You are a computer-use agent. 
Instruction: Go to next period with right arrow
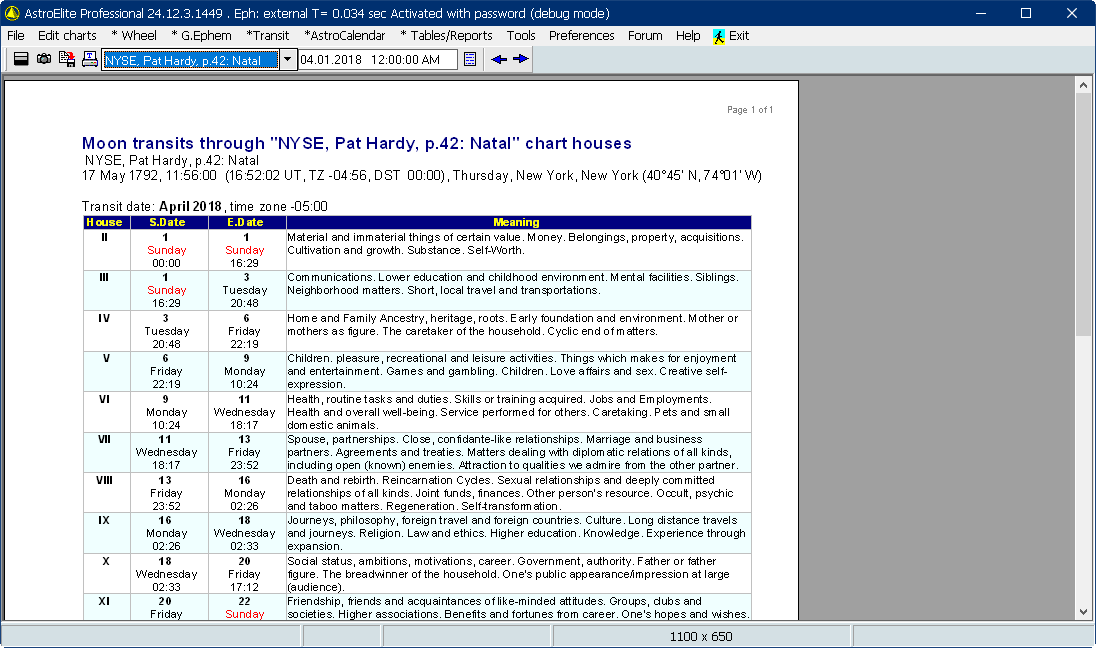(521, 59)
